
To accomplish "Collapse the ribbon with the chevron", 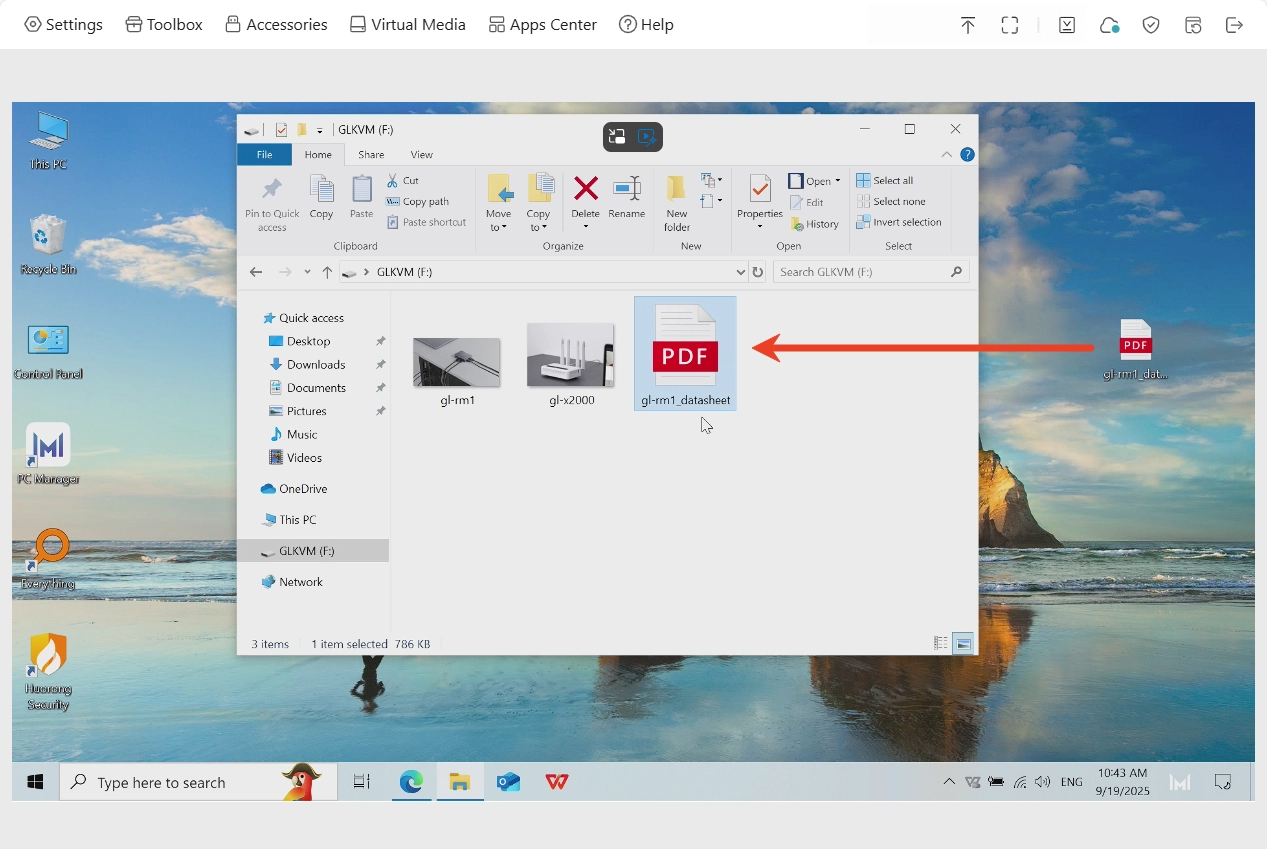I will (x=946, y=155).
